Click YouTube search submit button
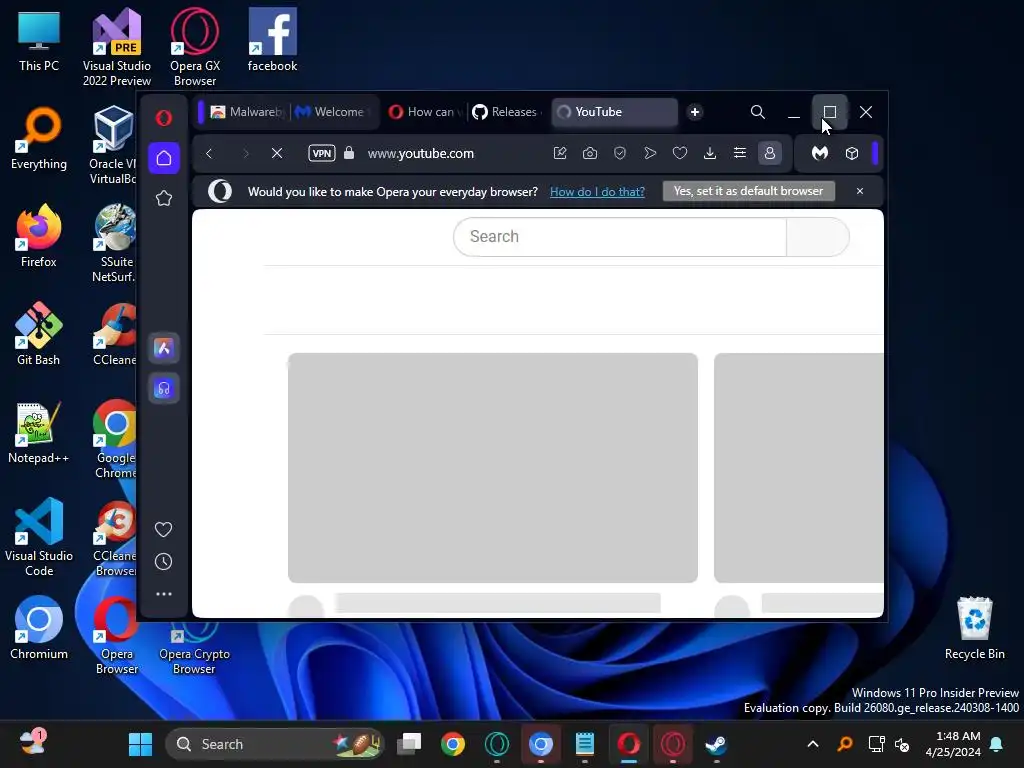Viewport: 1024px width, 768px height. (818, 236)
